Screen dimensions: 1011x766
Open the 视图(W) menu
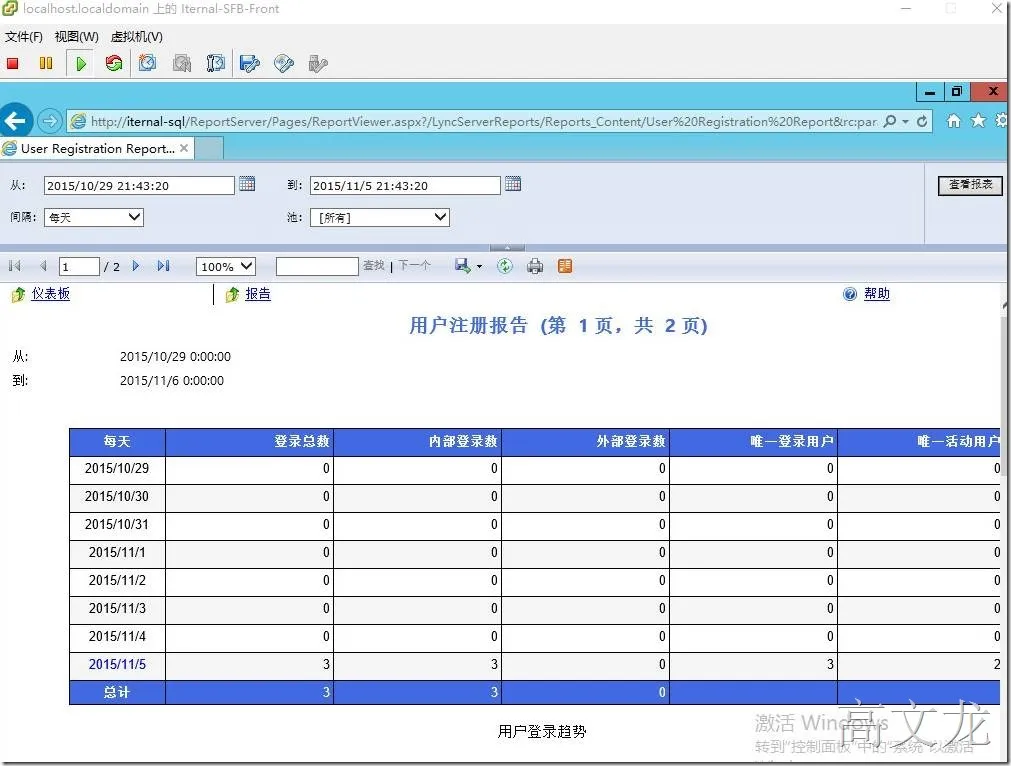(x=77, y=37)
